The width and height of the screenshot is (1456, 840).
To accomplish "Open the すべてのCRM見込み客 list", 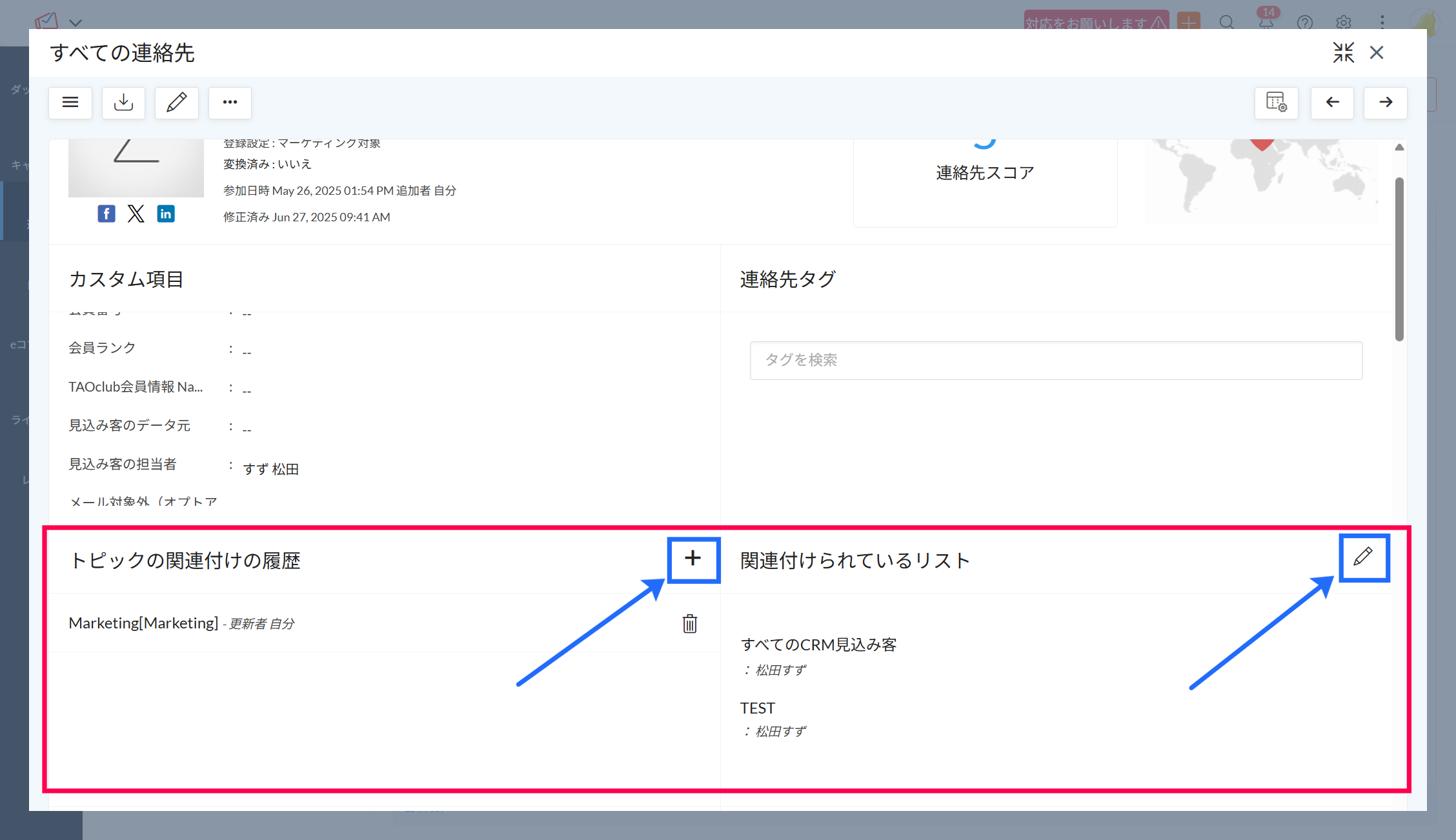I will pyautogui.click(x=818, y=645).
